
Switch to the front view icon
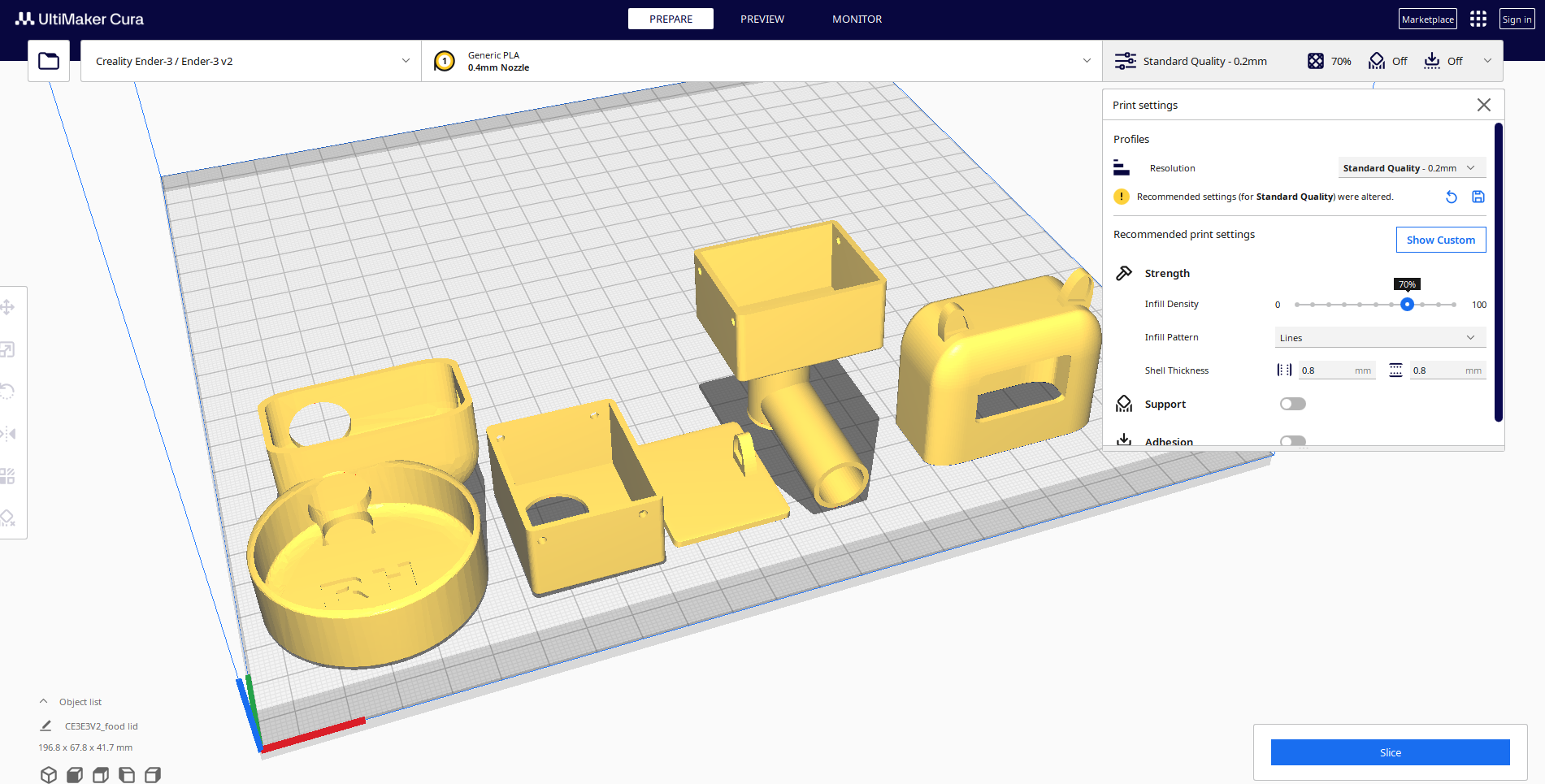click(75, 775)
